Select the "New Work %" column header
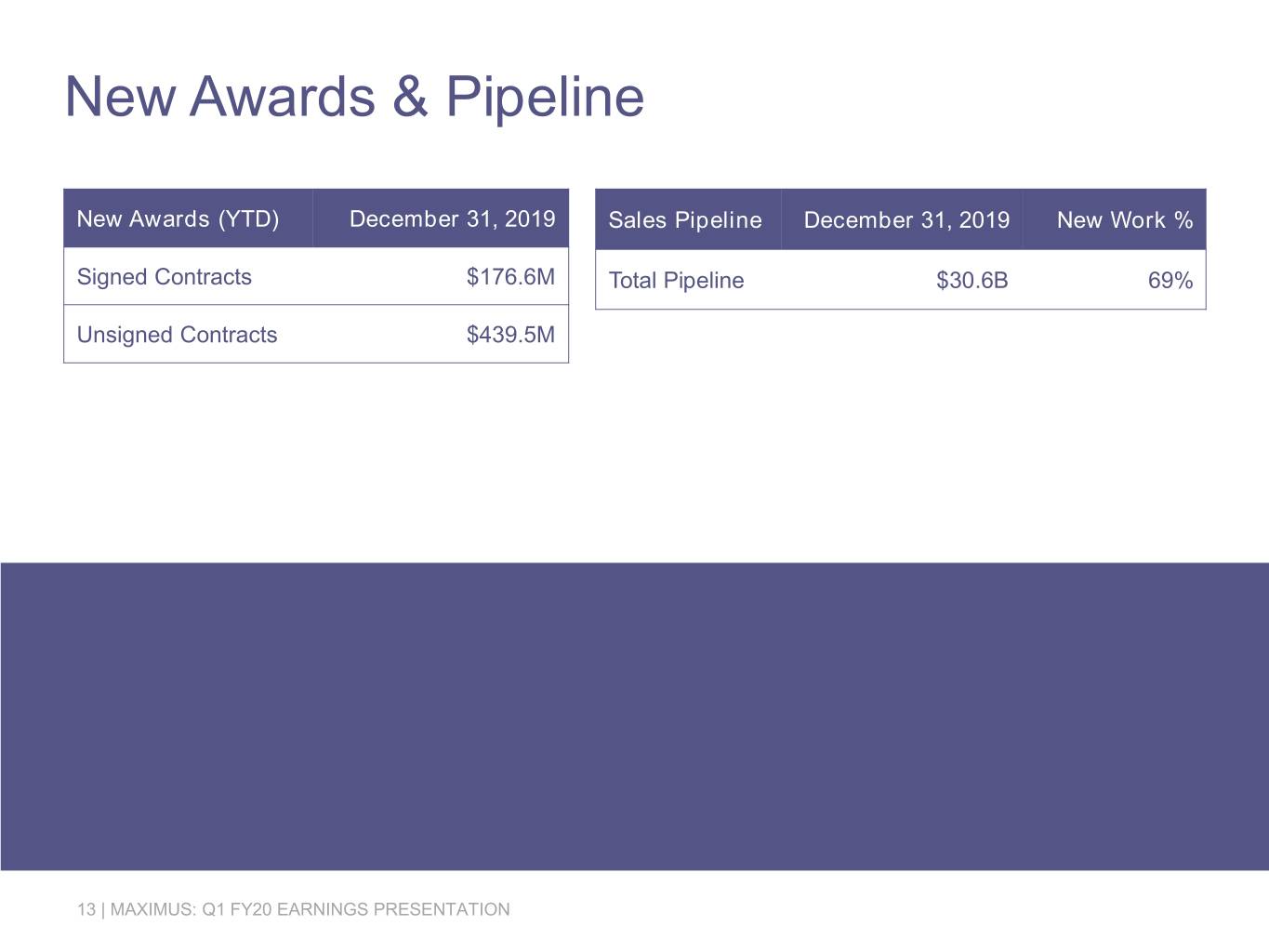 pyautogui.click(x=1125, y=220)
